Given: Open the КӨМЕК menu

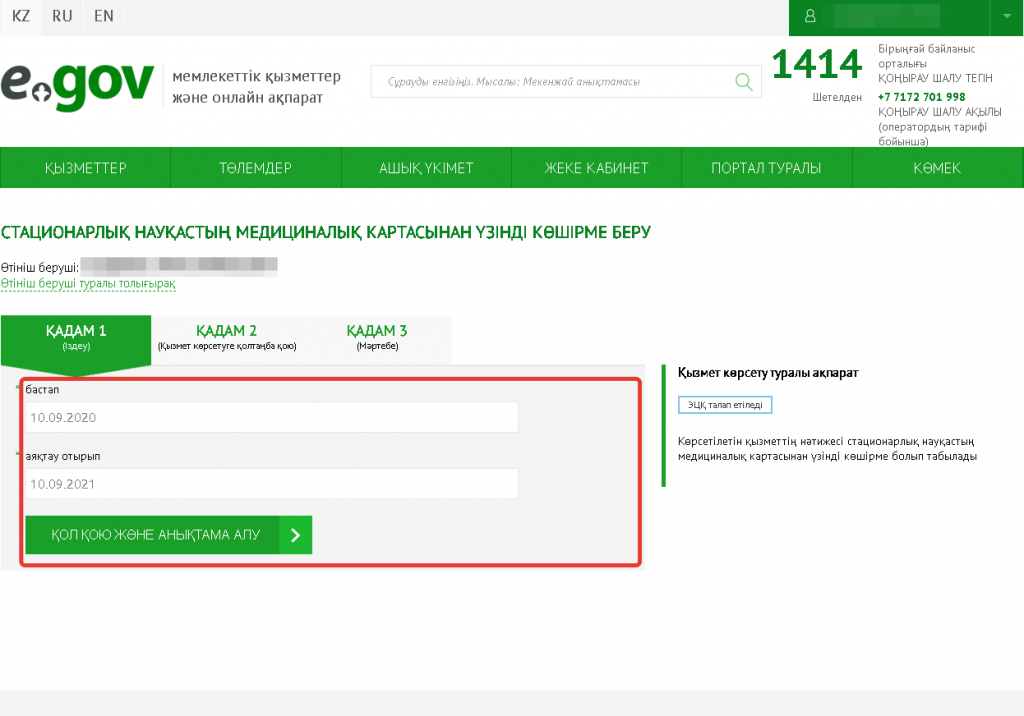Looking at the screenshot, I should point(937,168).
